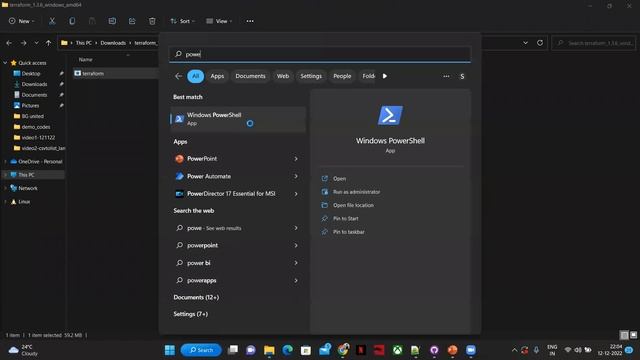This screenshot has height=360, width=640.
Task: Collapse Quick access tree node
Action: pyautogui.click(x=5, y=63)
